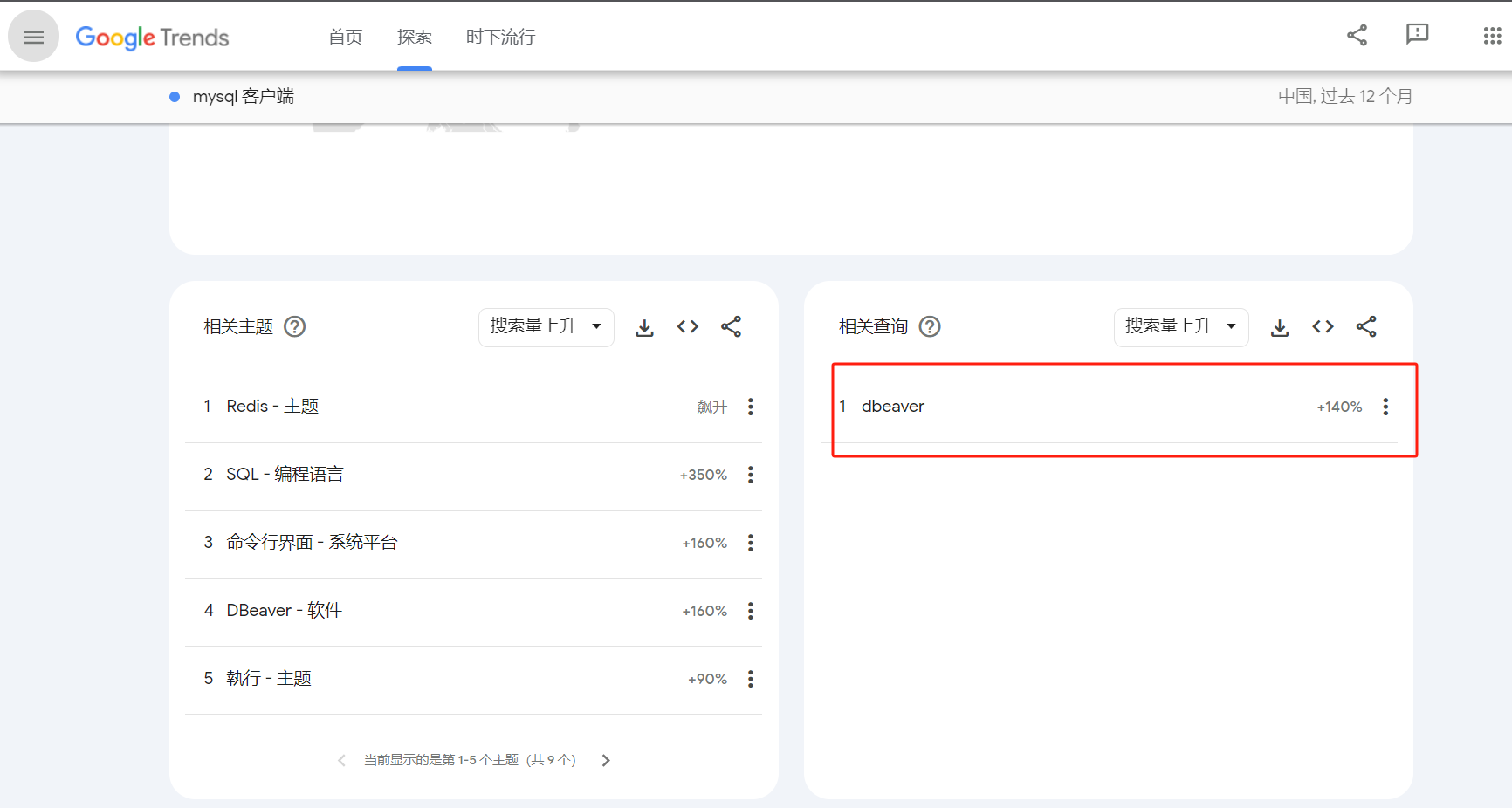Download the 相关主题 data as CSV

pos(644,327)
